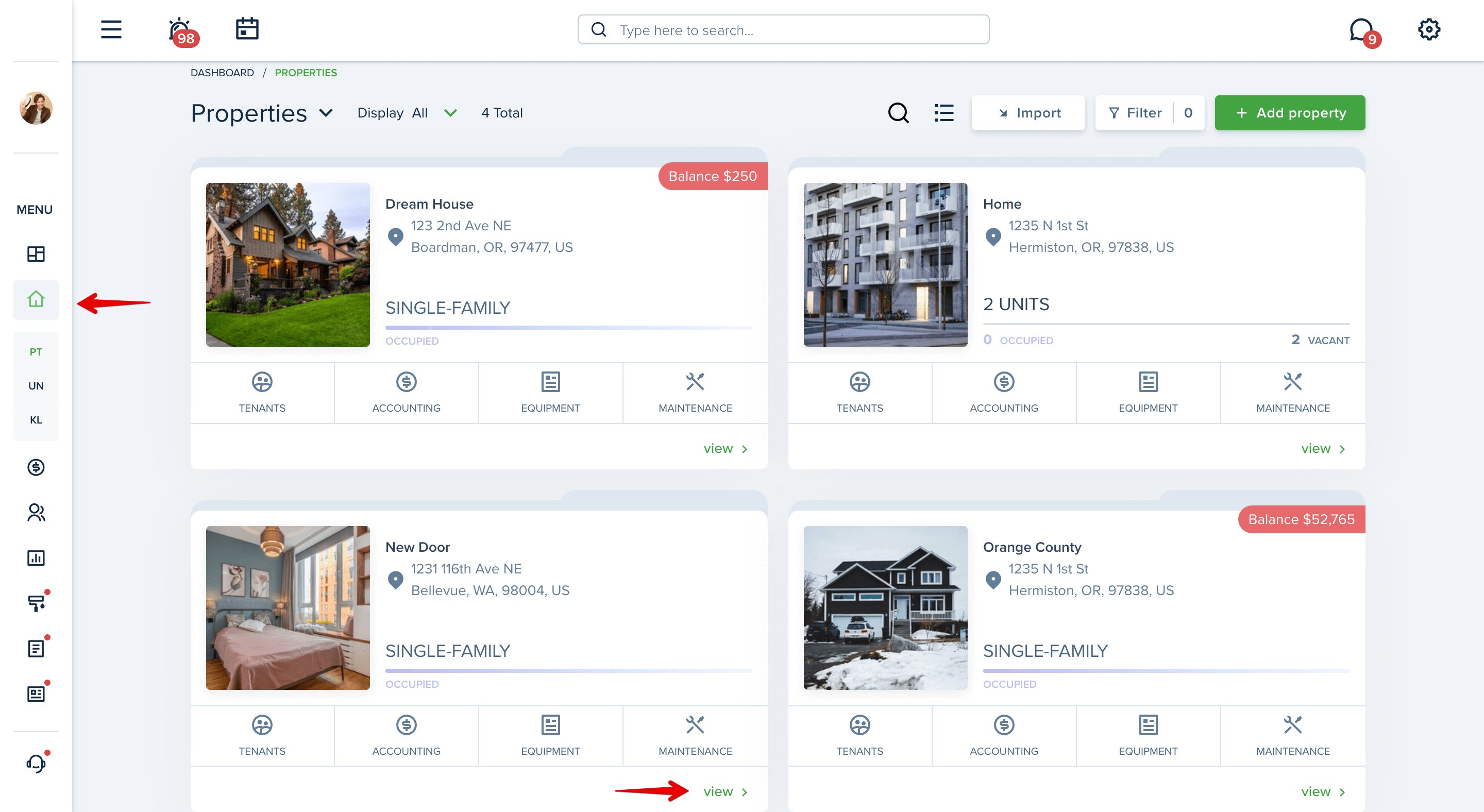The image size is (1484, 812).
Task: Open MAINTENANCE for Dream House
Action: point(695,393)
